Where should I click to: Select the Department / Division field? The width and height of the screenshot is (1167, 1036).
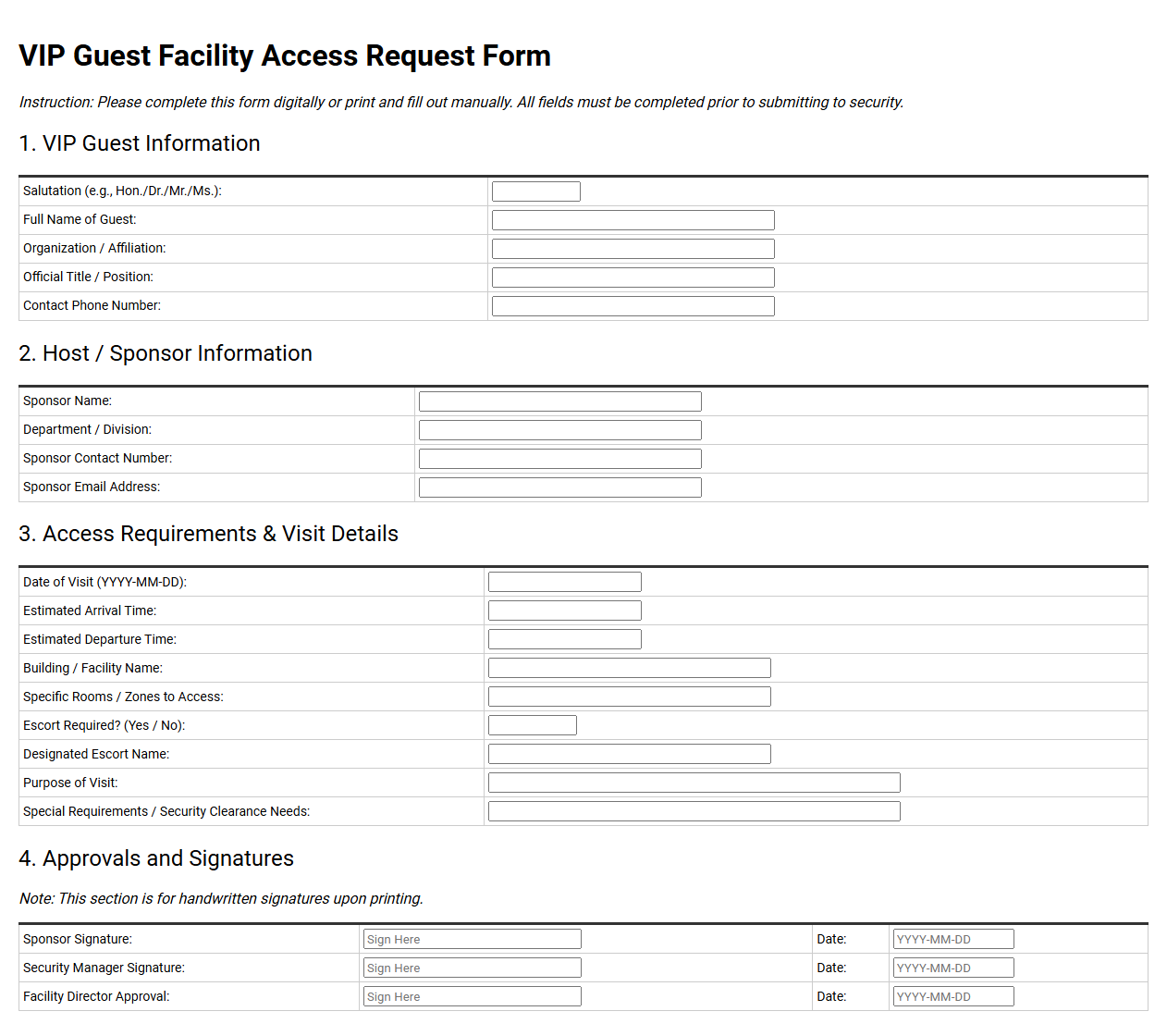tap(560, 430)
